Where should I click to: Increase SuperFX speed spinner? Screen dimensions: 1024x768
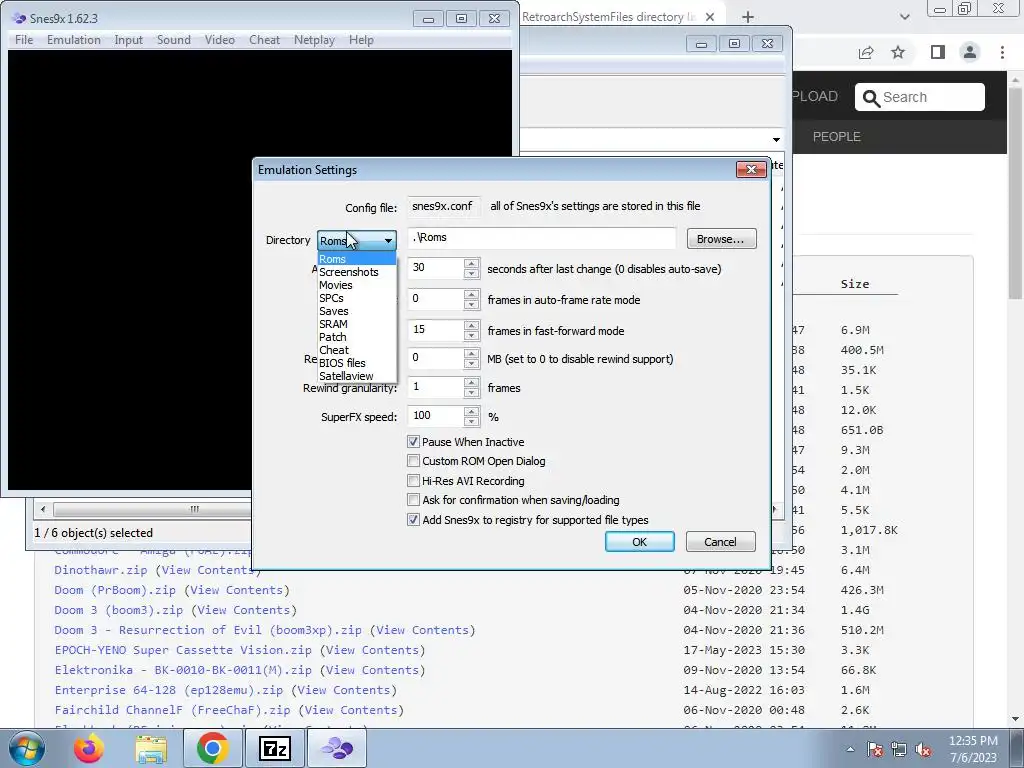point(472,412)
